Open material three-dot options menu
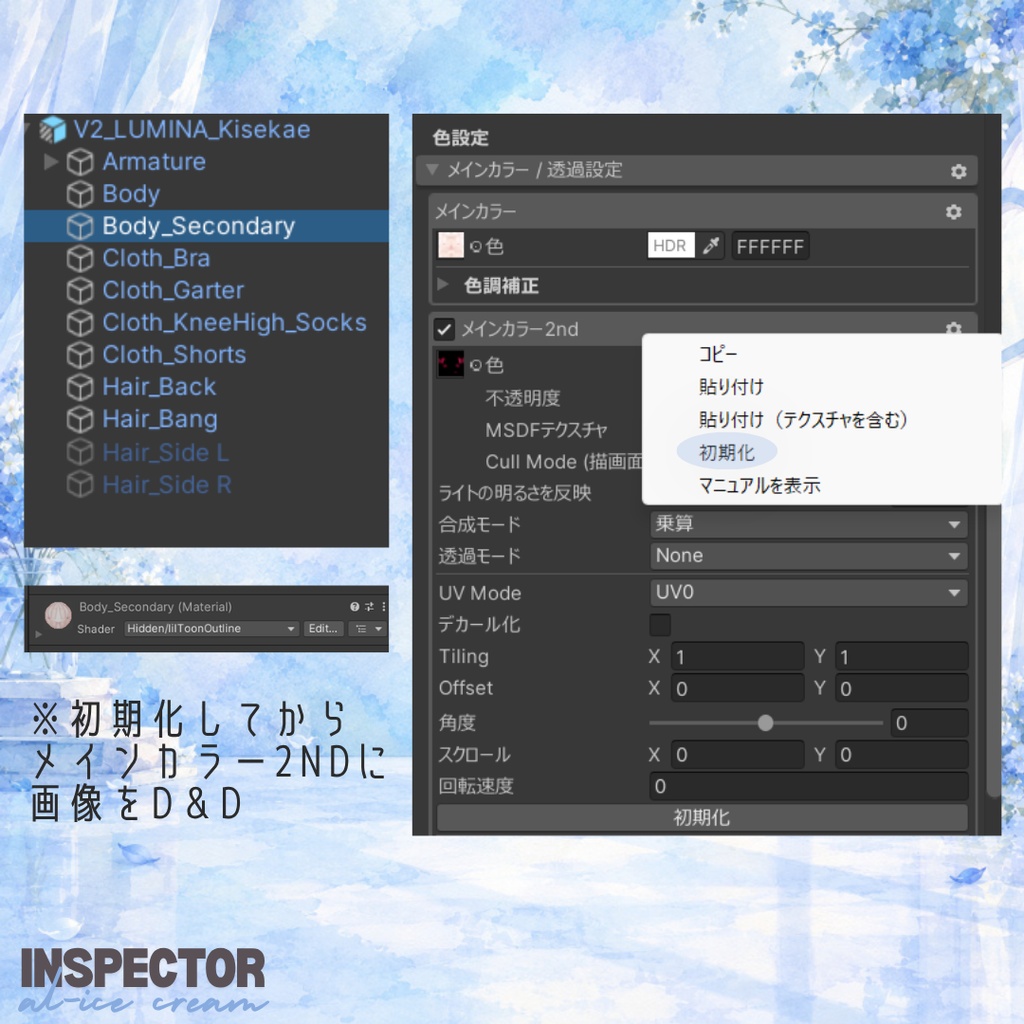 click(x=383, y=607)
